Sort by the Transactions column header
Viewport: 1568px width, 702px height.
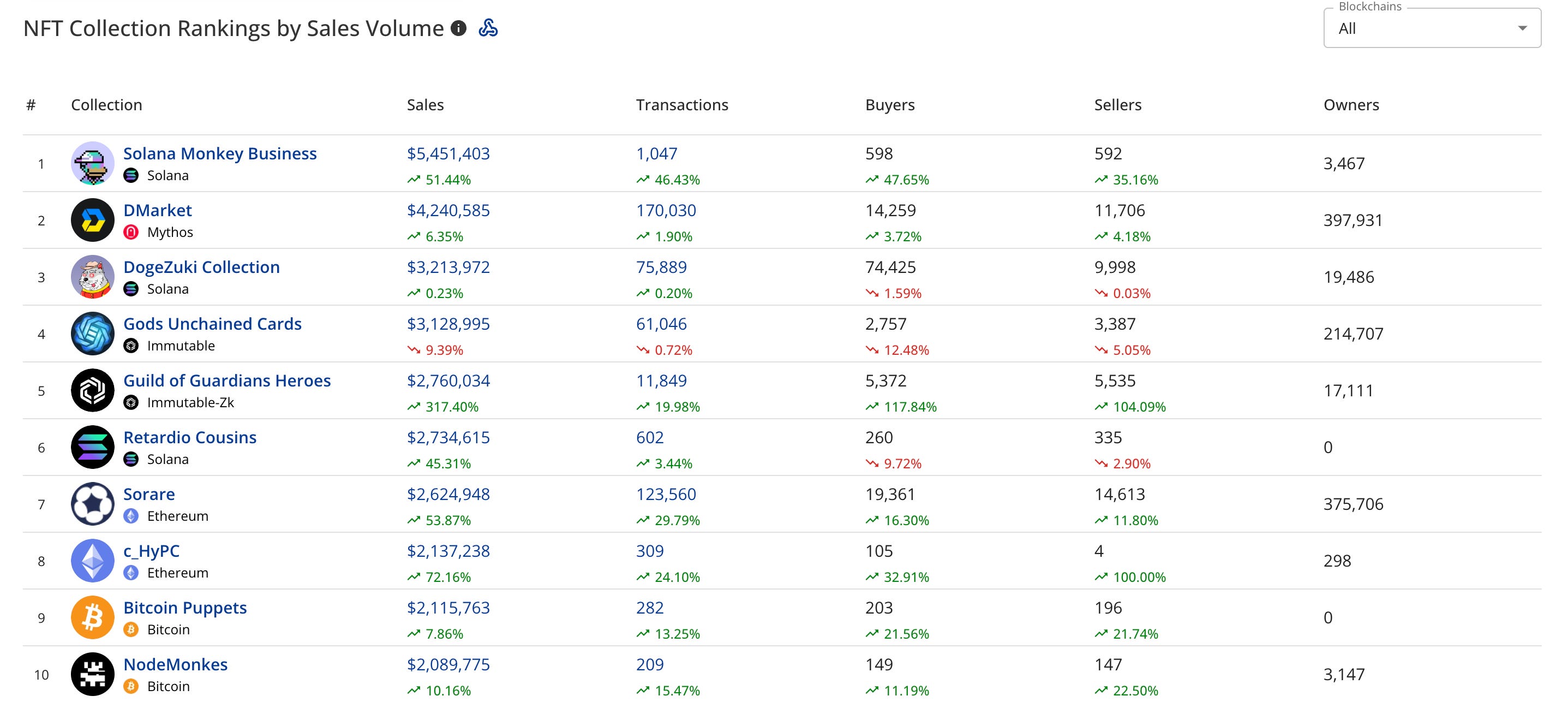[682, 105]
